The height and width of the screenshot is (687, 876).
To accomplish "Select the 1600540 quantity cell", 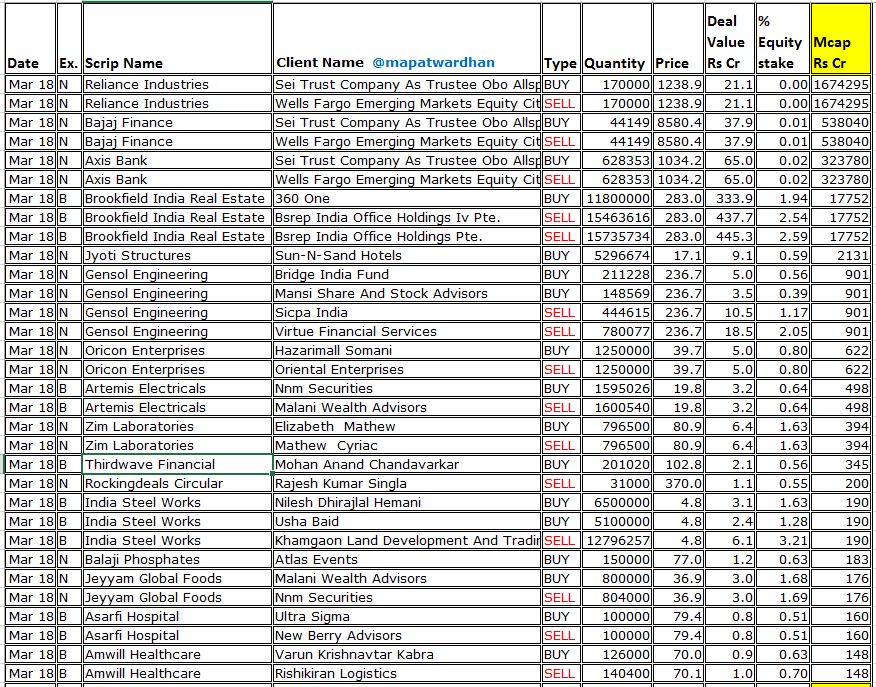I will 616,408.
